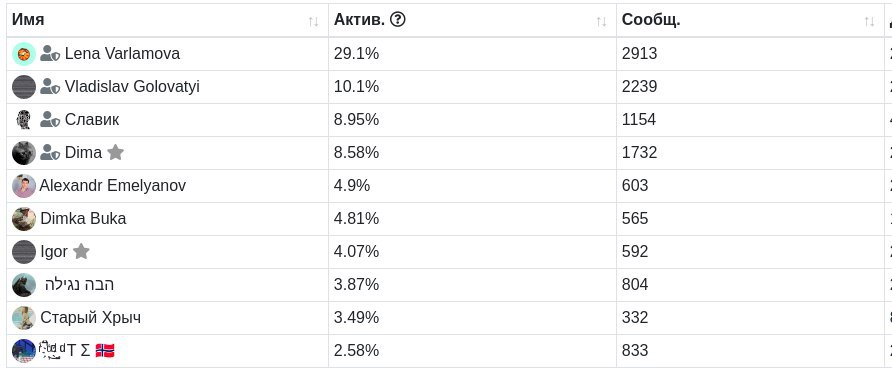Viewport: 892px width, 372px height.
Task: Select the user with the Hebrew name
Action: point(80,284)
